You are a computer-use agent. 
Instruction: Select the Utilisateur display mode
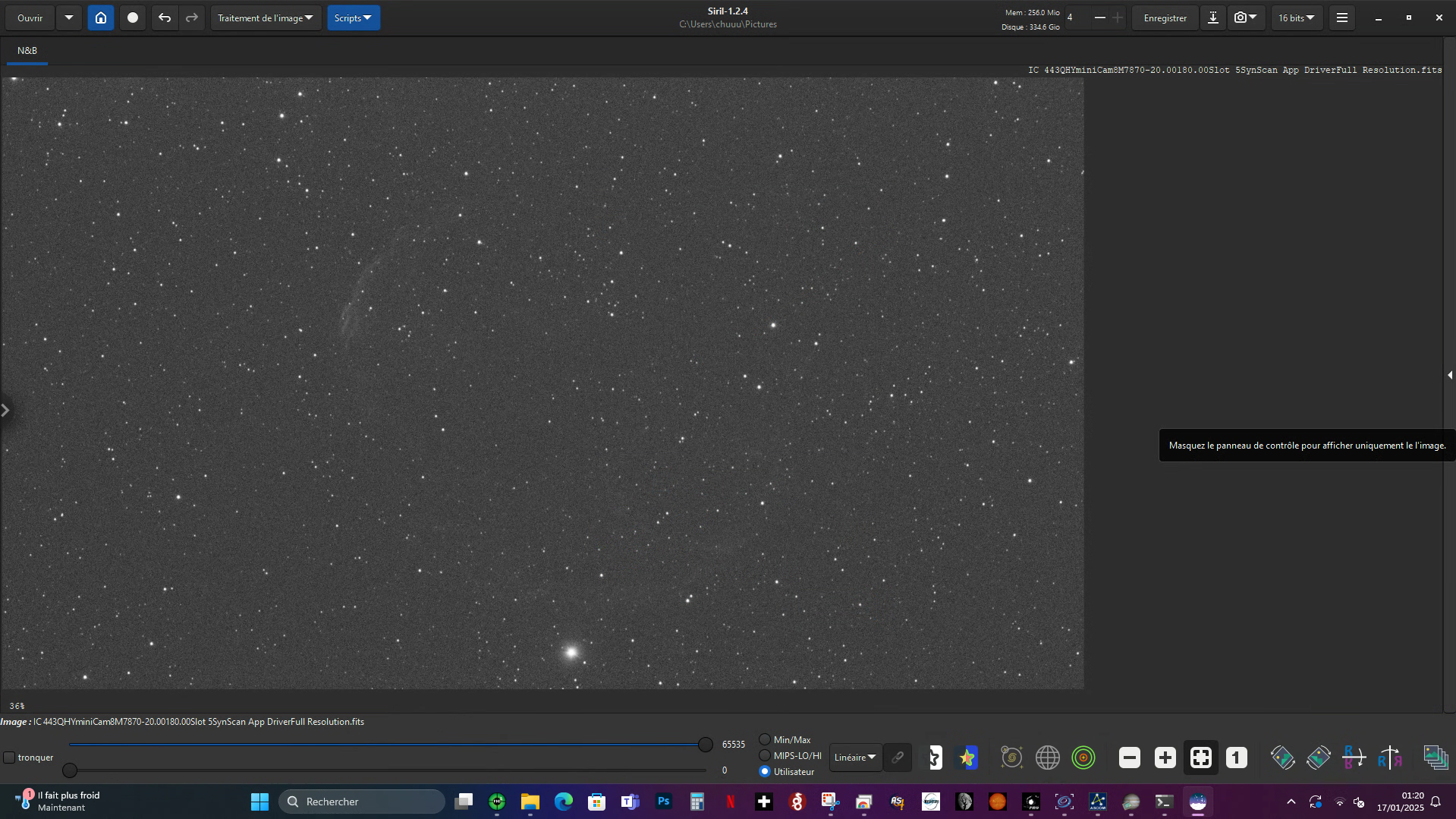click(765, 771)
